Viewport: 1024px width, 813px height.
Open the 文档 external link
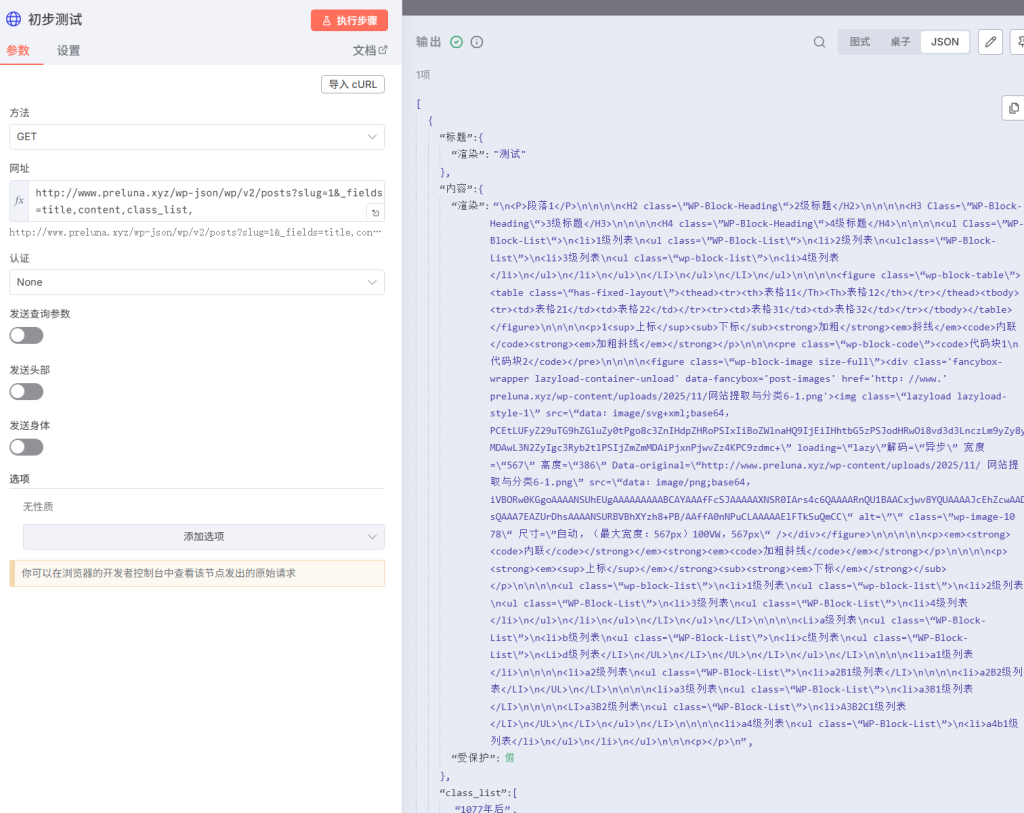pyautogui.click(x=369, y=50)
